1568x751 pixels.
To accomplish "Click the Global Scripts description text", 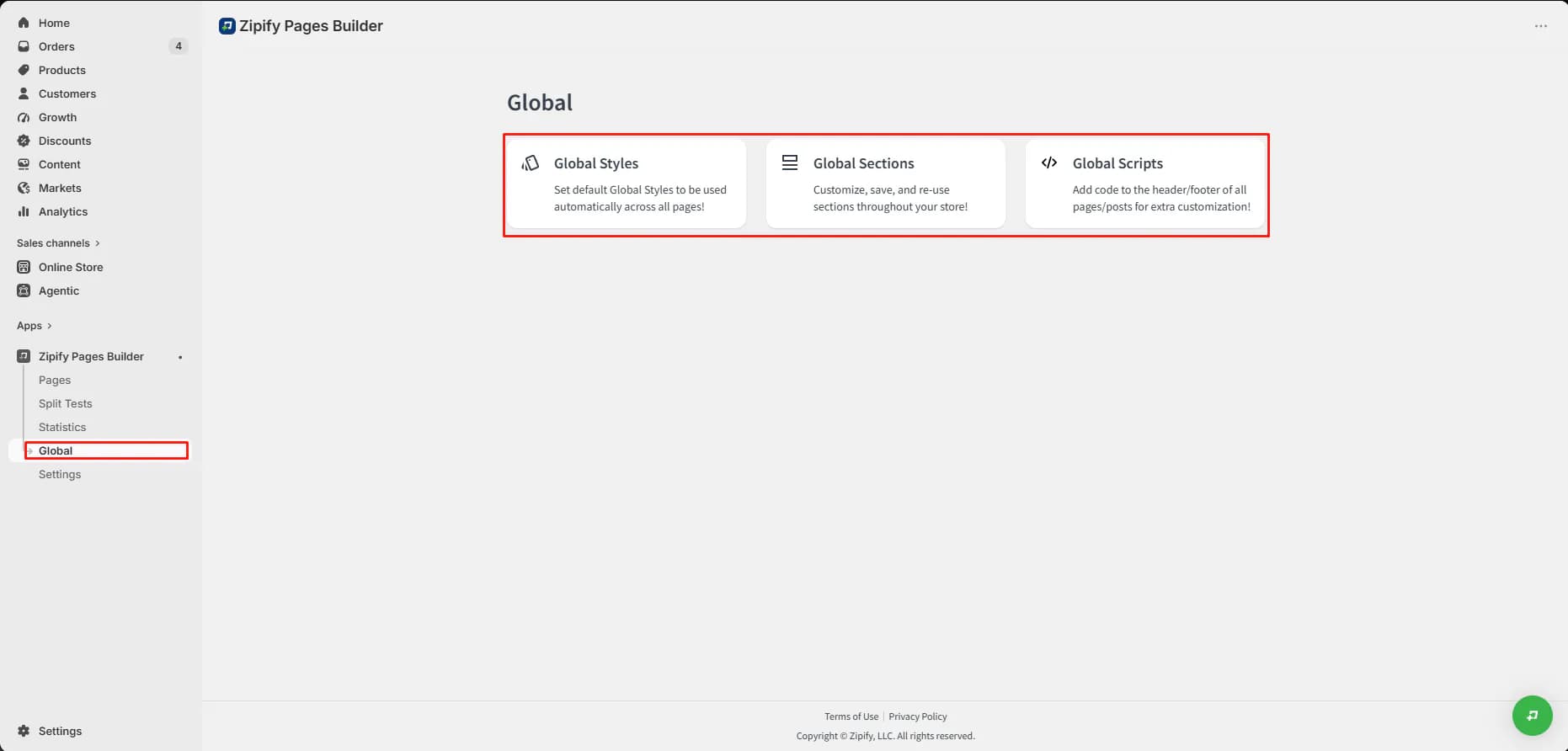I will (x=1161, y=198).
